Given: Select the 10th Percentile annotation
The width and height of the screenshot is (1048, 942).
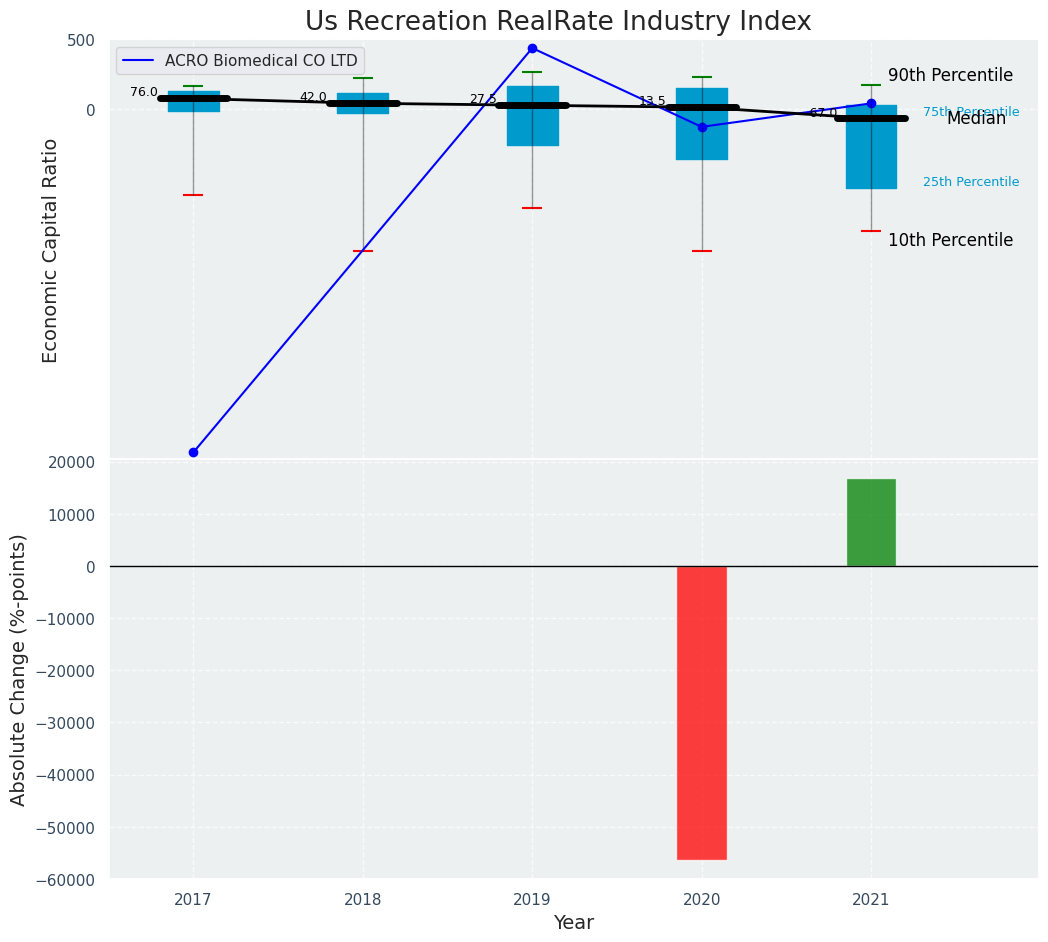Looking at the screenshot, I should pos(950,240).
